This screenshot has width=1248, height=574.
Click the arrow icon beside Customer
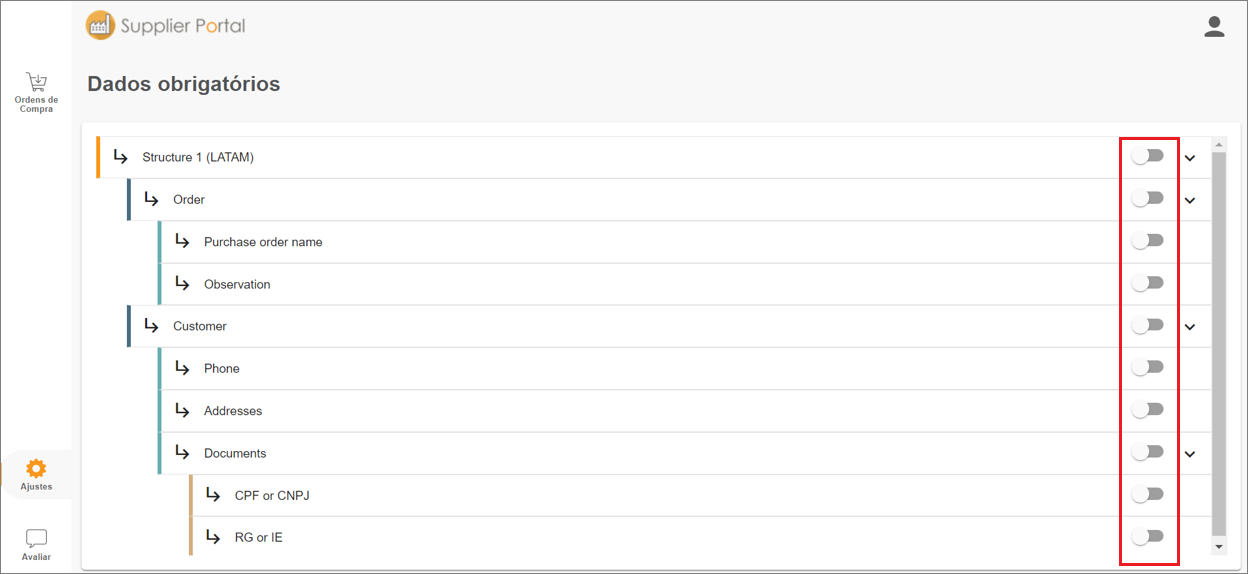pos(151,326)
